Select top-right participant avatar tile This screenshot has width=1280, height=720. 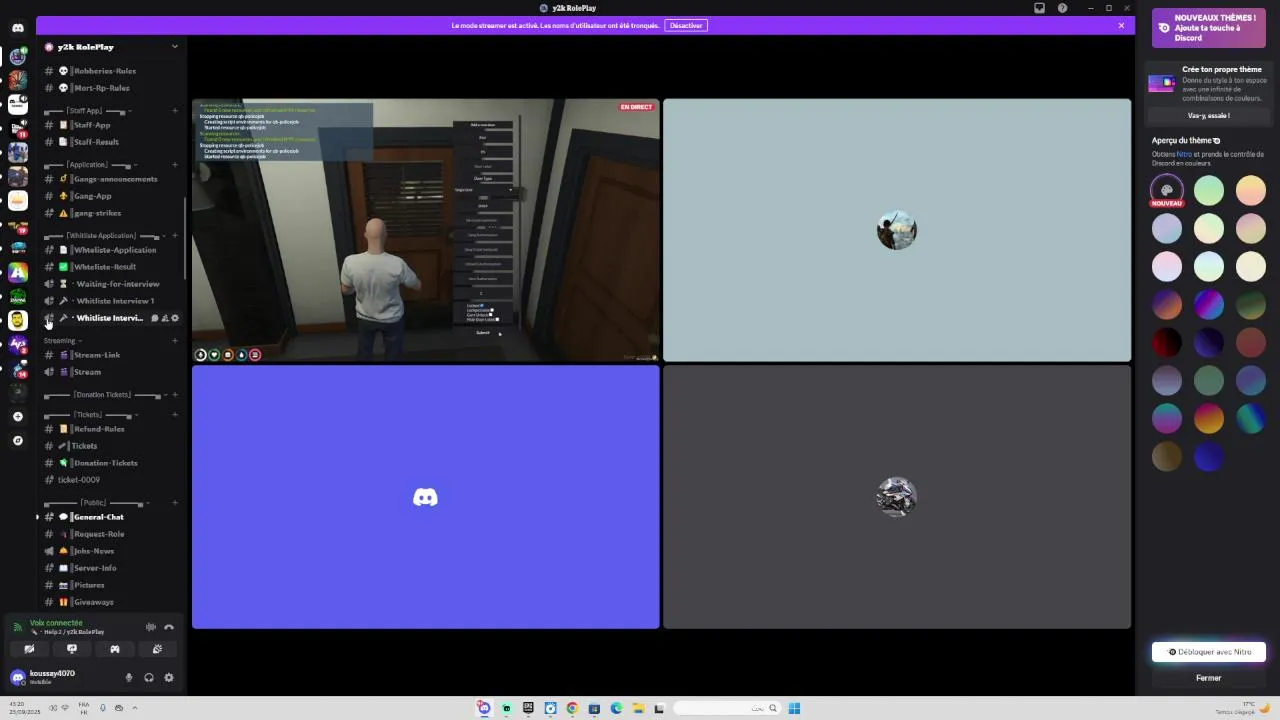pyautogui.click(x=897, y=230)
